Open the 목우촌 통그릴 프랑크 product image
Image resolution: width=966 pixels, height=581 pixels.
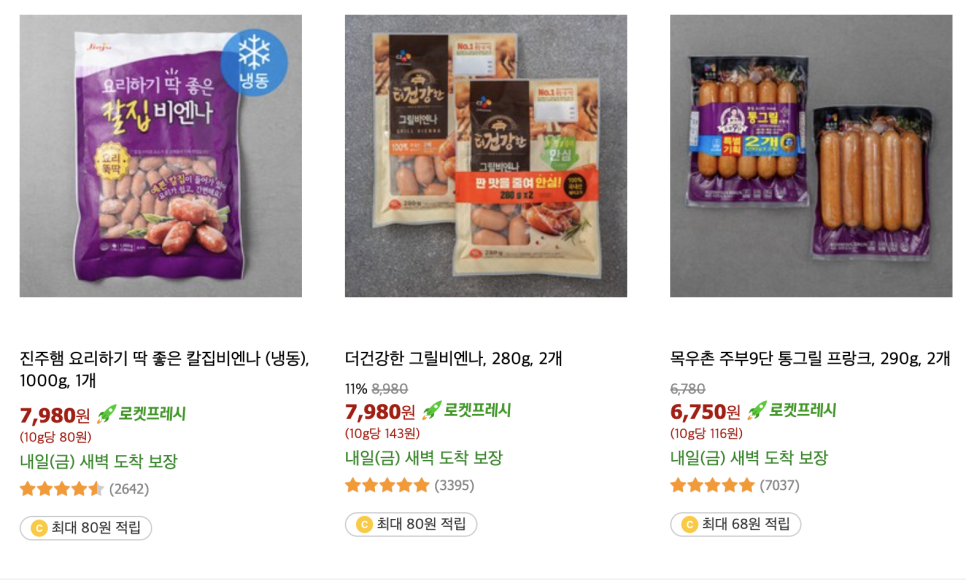[811, 156]
